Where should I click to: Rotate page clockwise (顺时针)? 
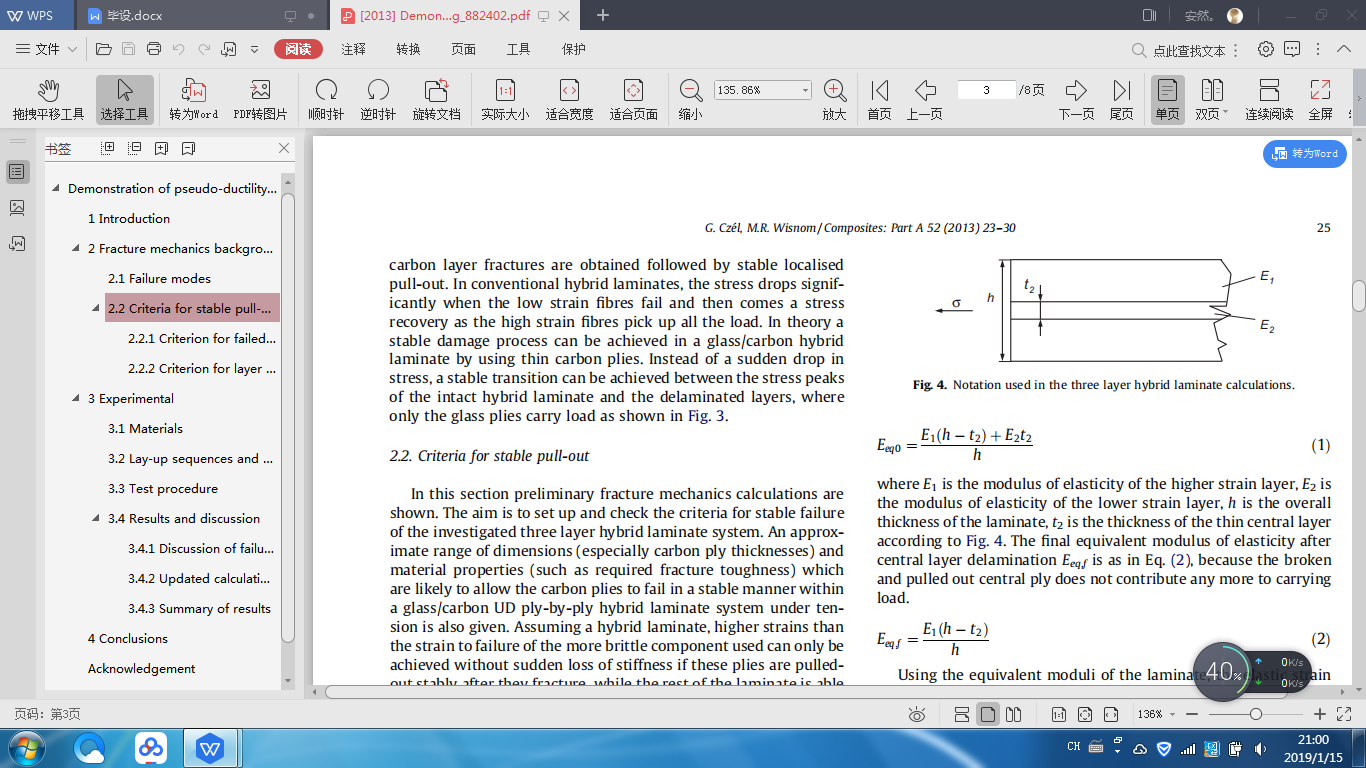(326, 99)
